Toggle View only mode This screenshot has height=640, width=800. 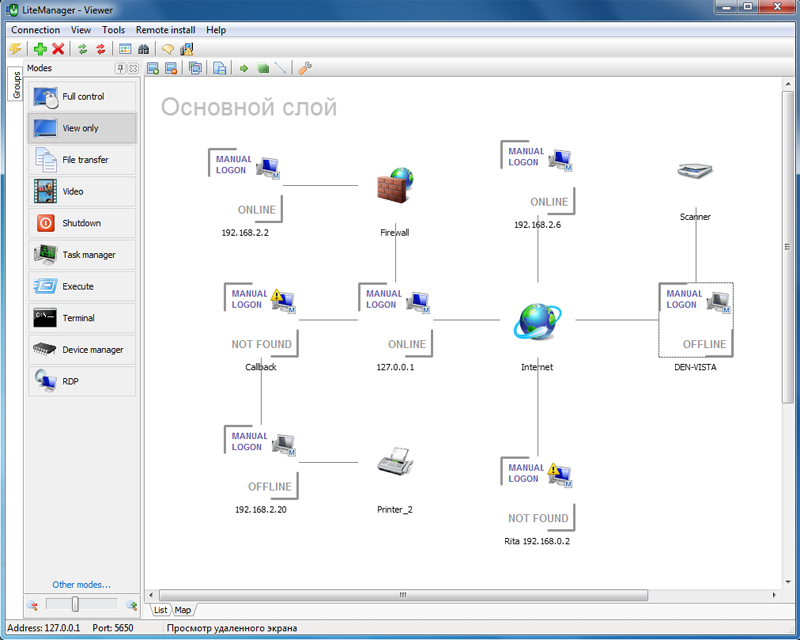81,128
